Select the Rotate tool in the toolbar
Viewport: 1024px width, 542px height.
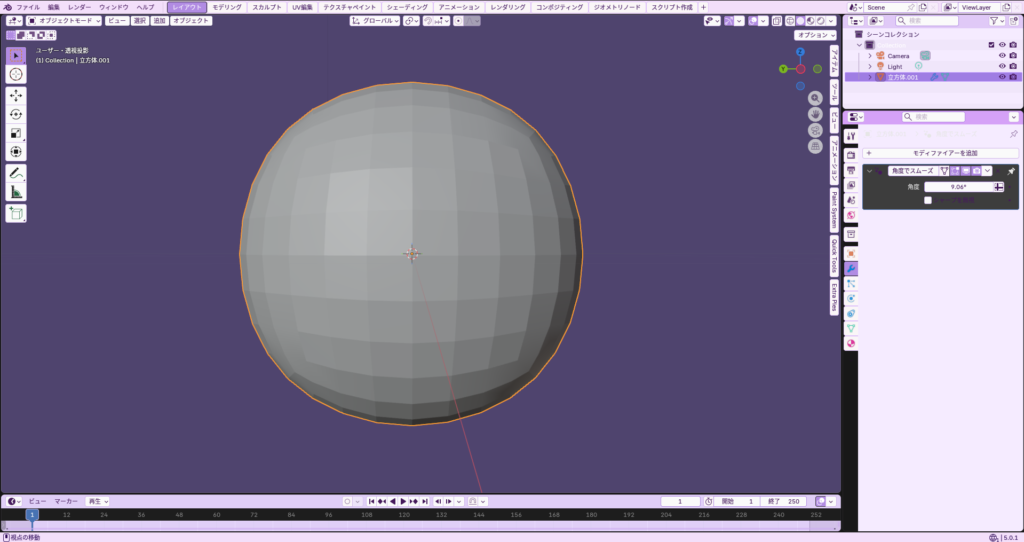click(x=16, y=114)
